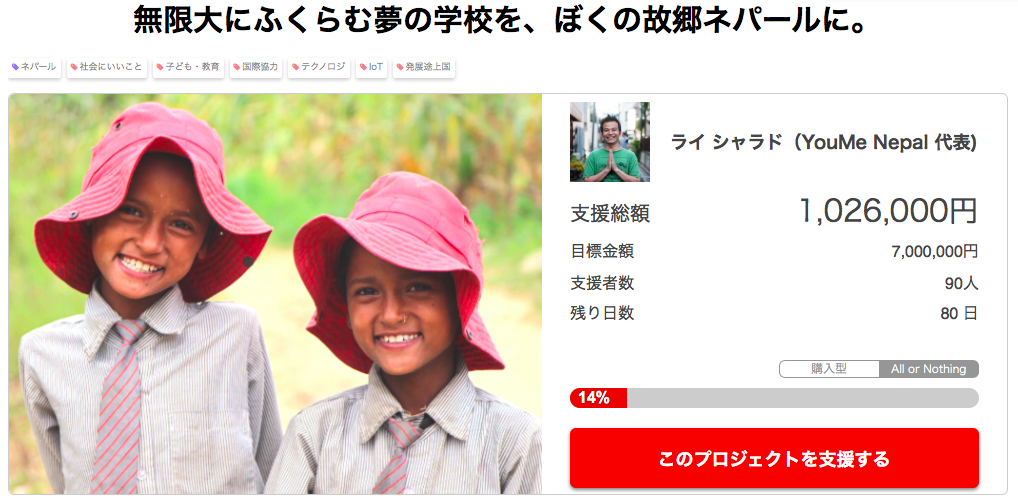Click the gray unfilled portion of progress bar
The image size is (1018, 500).
coord(802,398)
